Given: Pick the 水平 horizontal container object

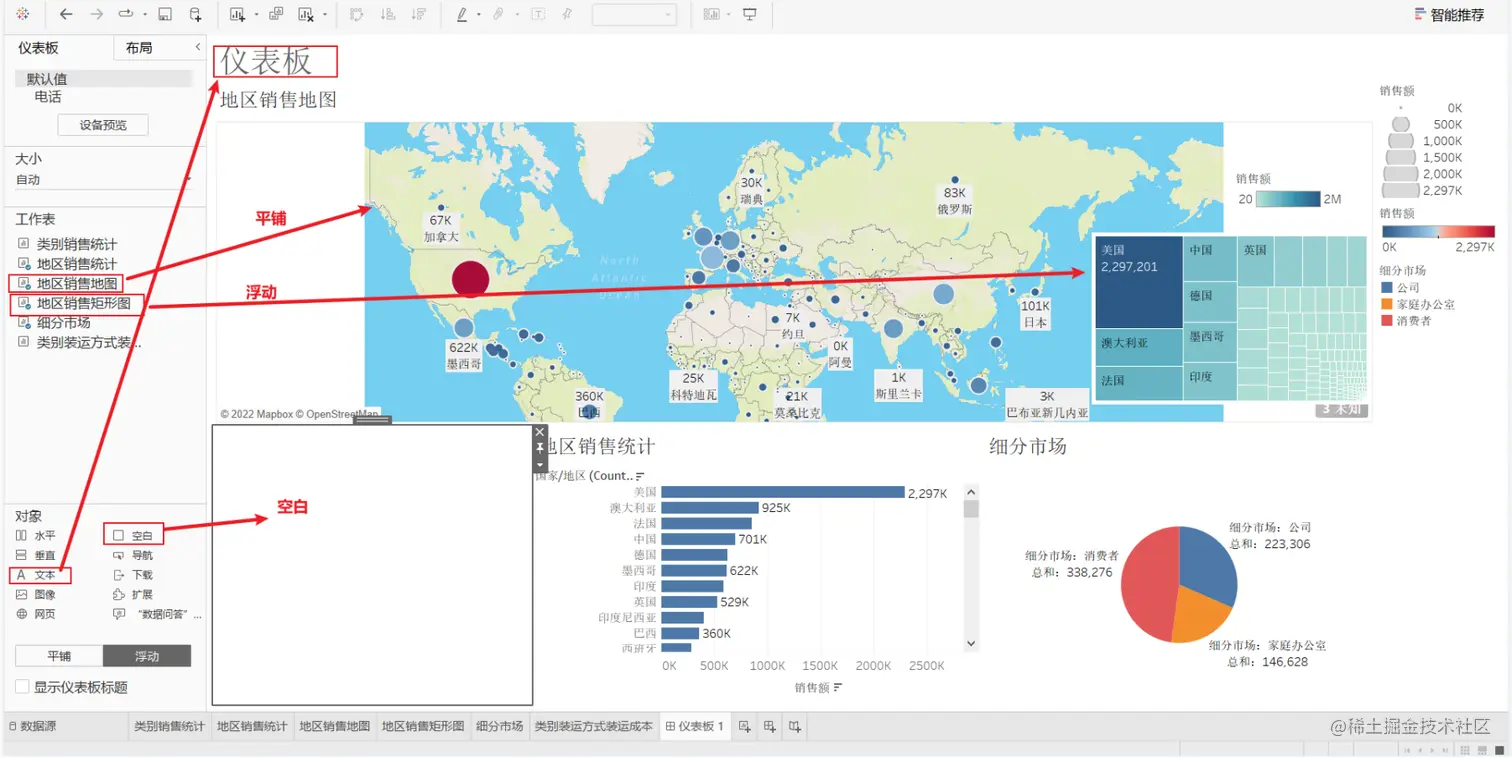Looking at the screenshot, I should (x=37, y=536).
